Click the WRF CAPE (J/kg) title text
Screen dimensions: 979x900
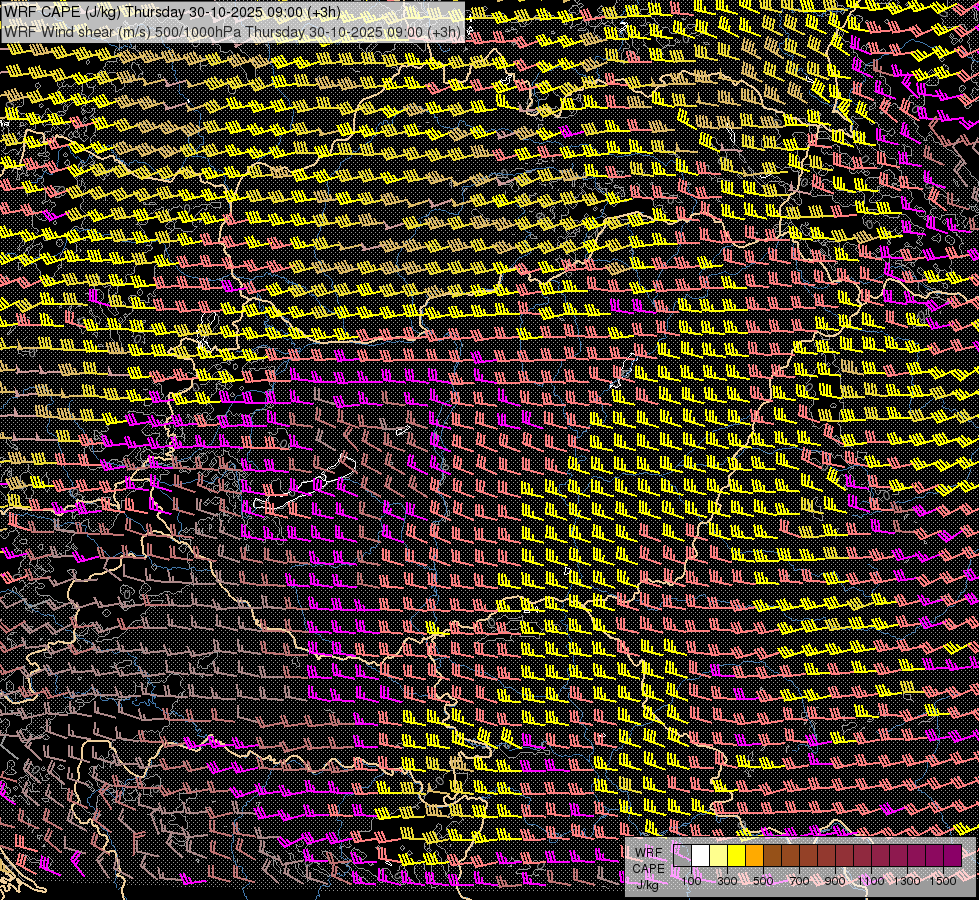(62, 11)
